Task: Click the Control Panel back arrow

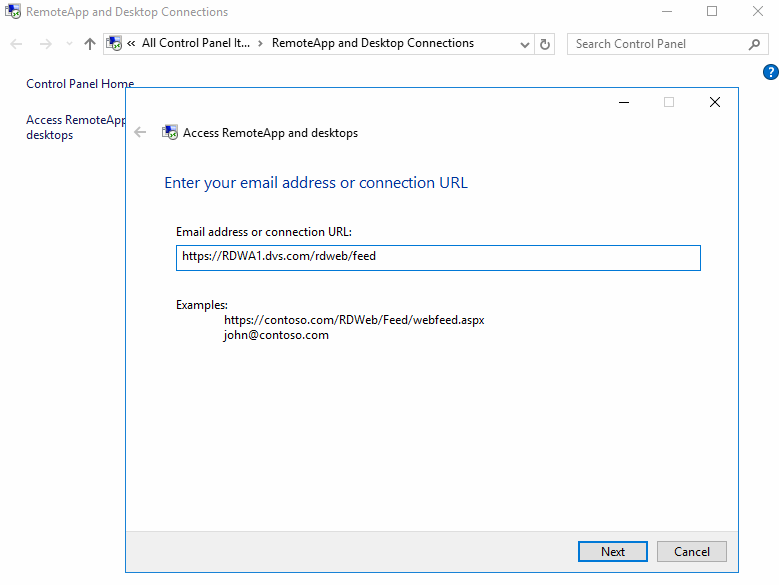Action: (x=16, y=44)
